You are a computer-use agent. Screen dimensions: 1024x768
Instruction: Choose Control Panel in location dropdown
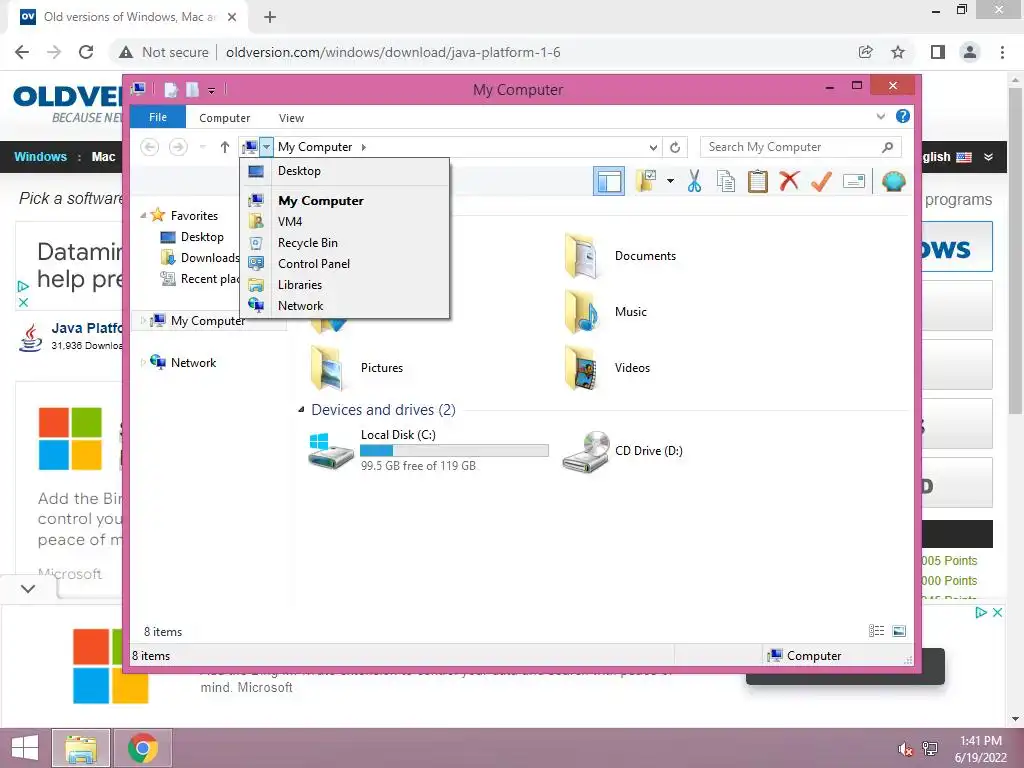point(345,264)
